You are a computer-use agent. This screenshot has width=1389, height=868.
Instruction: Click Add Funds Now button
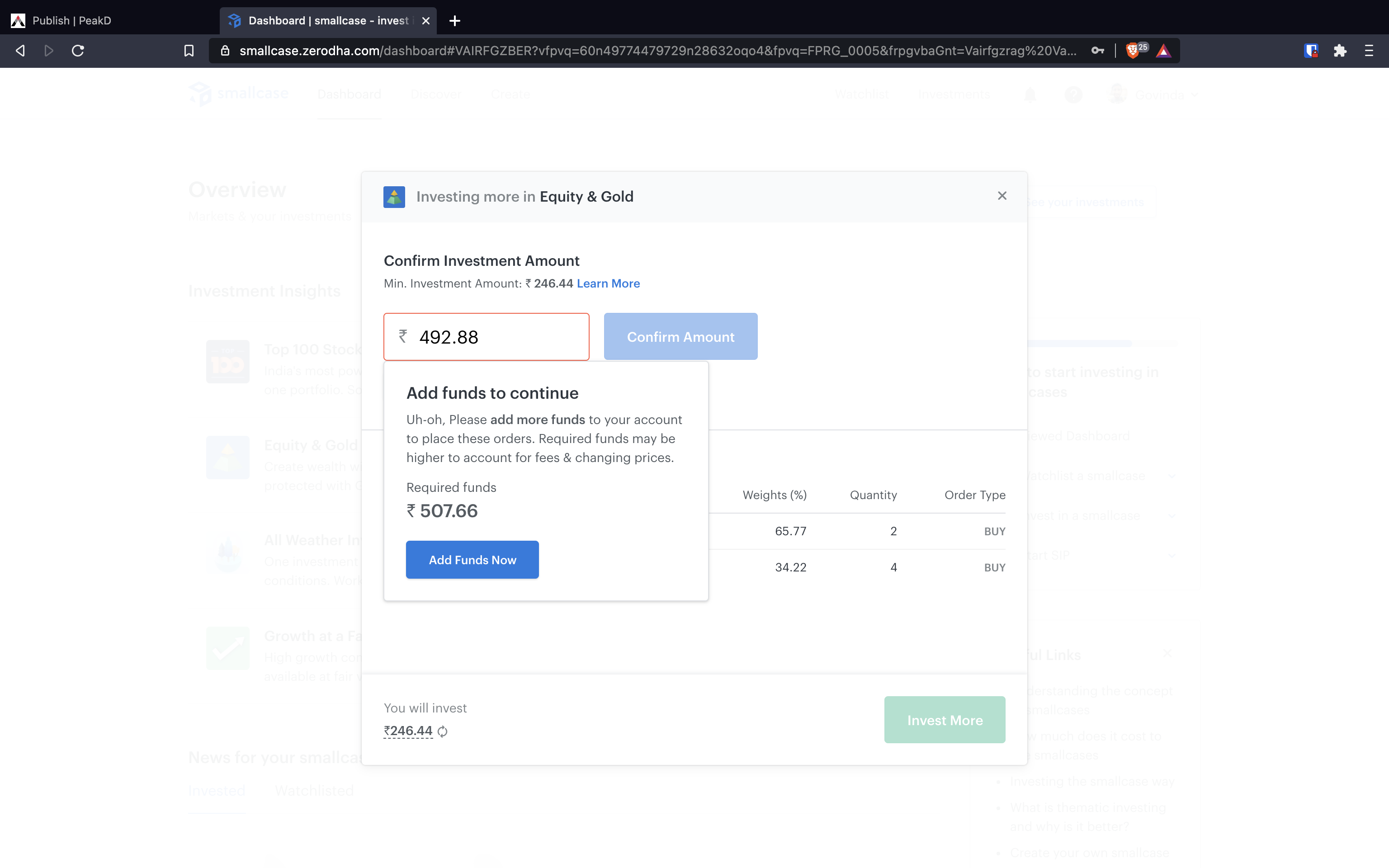click(472, 560)
